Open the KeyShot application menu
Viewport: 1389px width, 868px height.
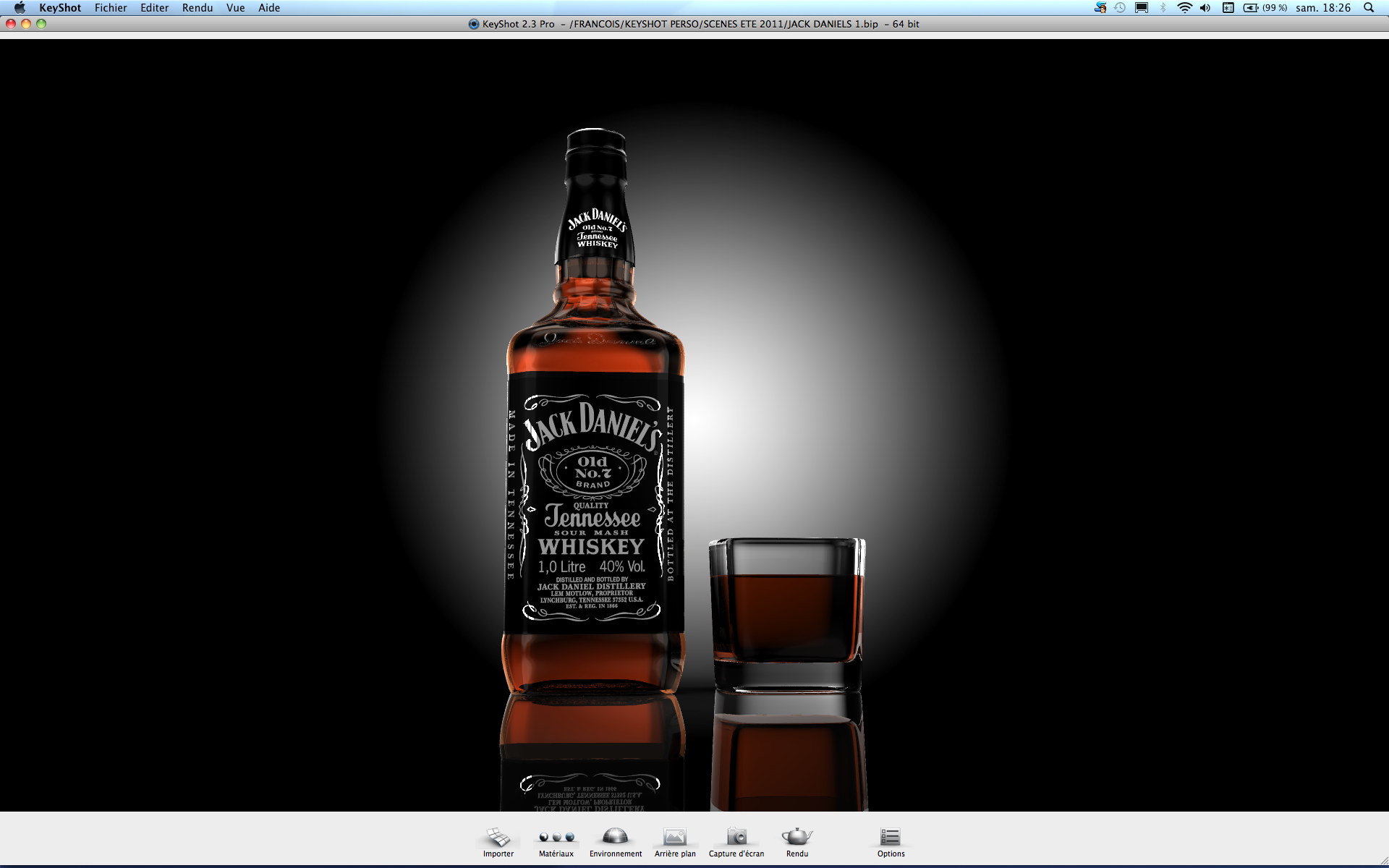(x=60, y=8)
